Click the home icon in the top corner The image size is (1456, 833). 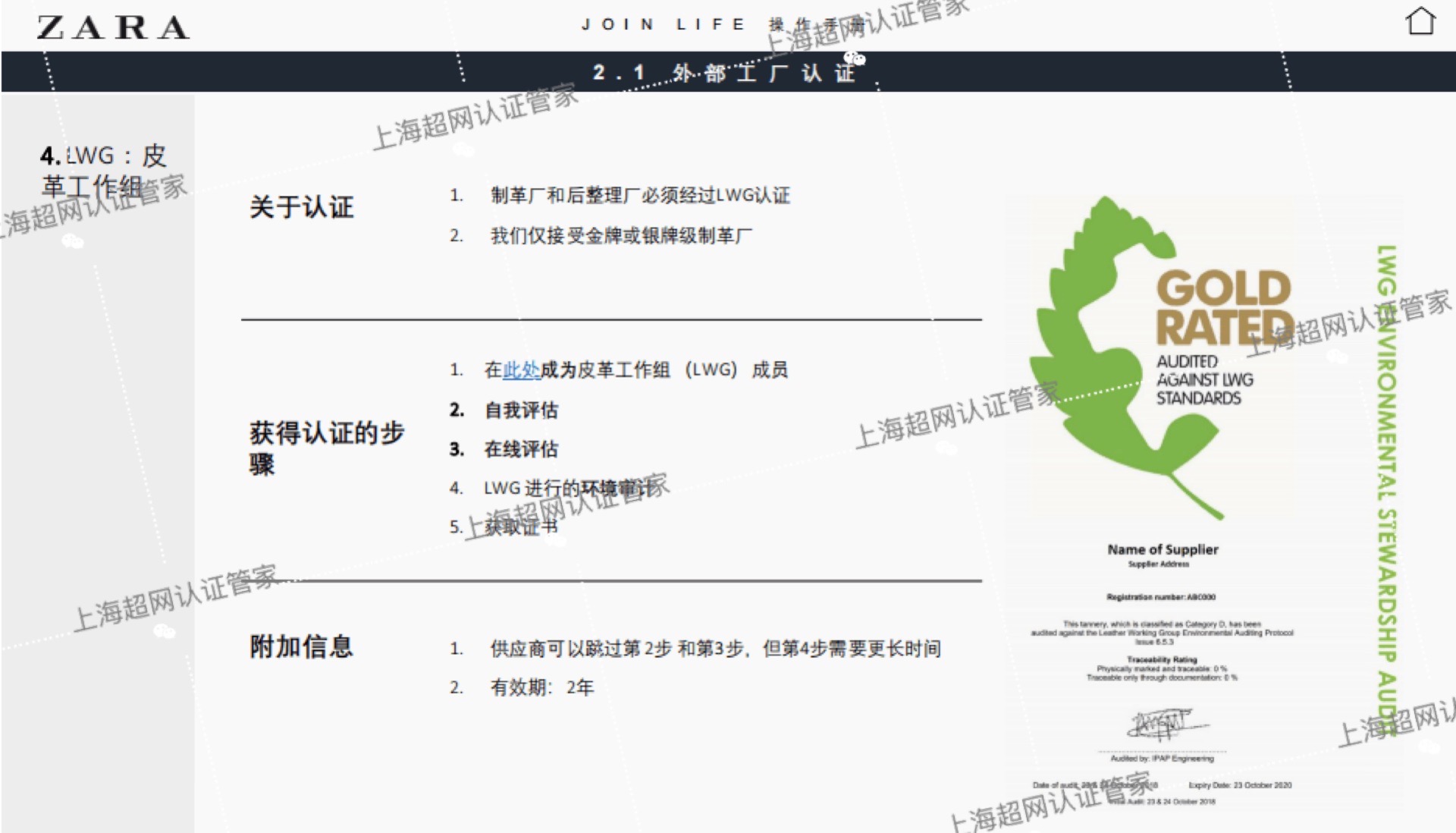click(x=1420, y=21)
